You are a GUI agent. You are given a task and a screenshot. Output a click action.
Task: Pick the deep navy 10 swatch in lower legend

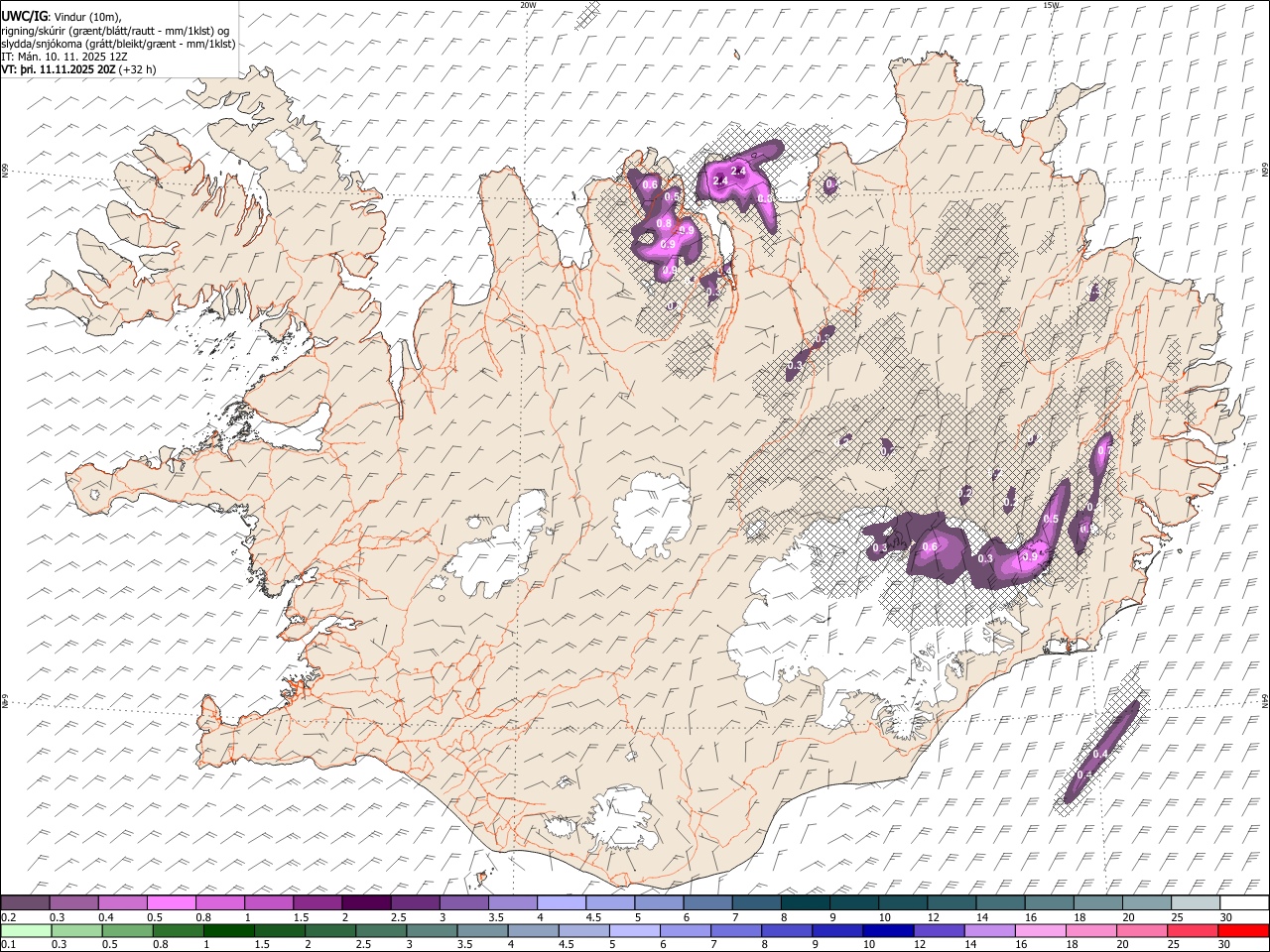pyautogui.click(x=888, y=930)
